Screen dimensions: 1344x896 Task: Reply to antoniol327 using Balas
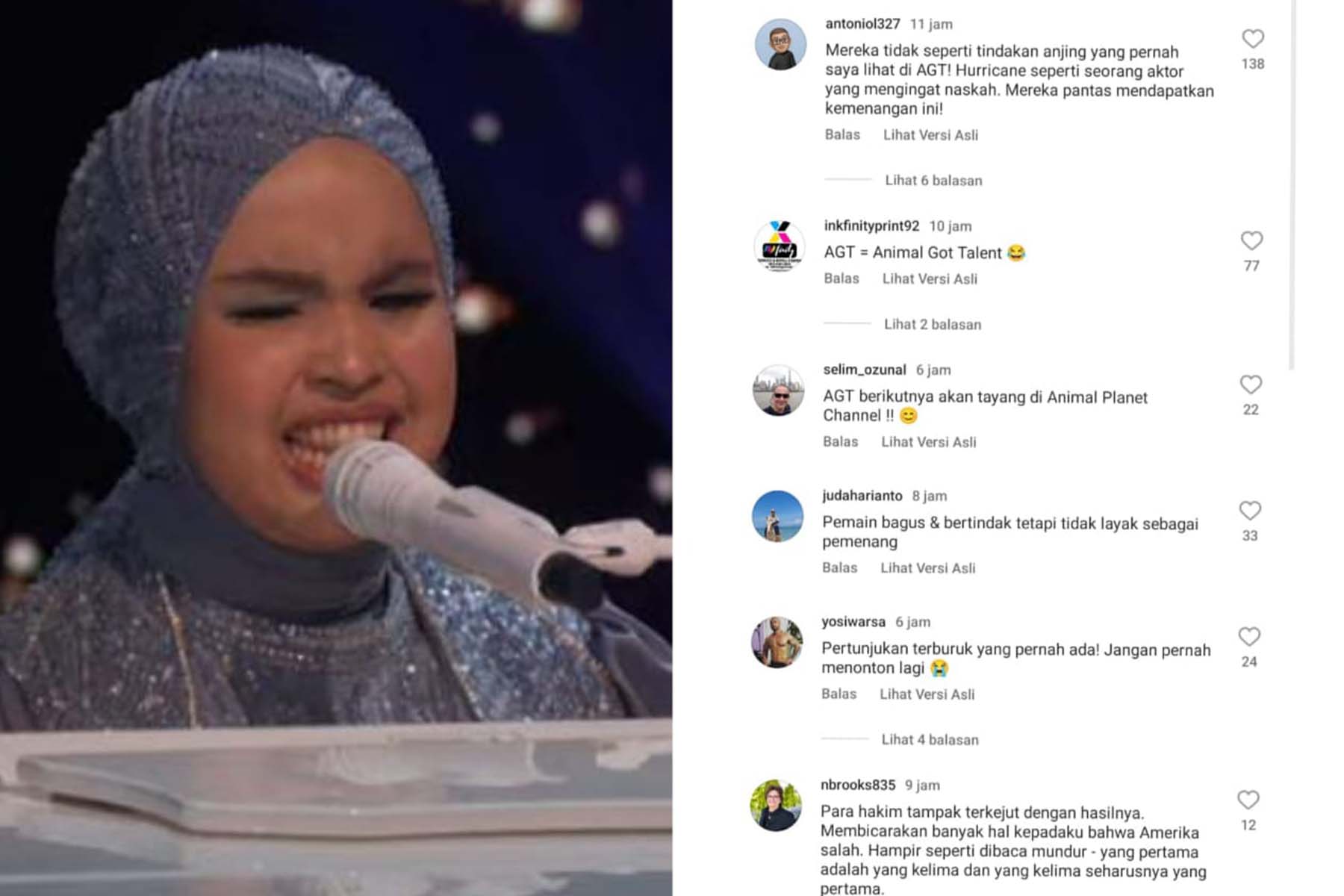click(x=842, y=135)
